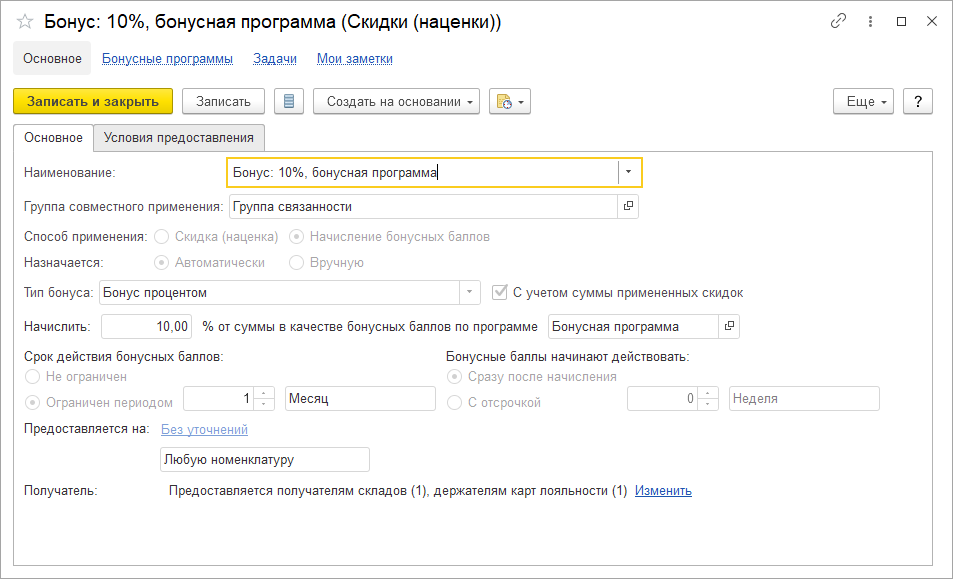Click the chain link icon to copy form link
The width and height of the screenshot is (953, 579).
pos(838,20)
